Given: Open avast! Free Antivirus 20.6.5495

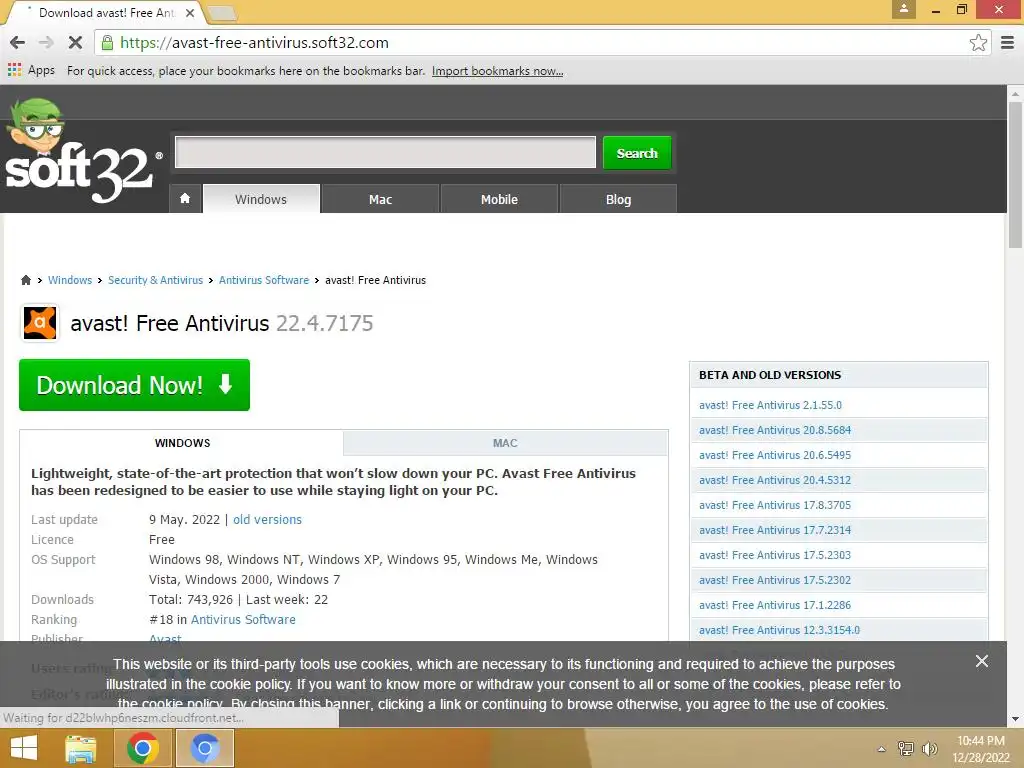Looking at the screenshot, I should 775,455.
